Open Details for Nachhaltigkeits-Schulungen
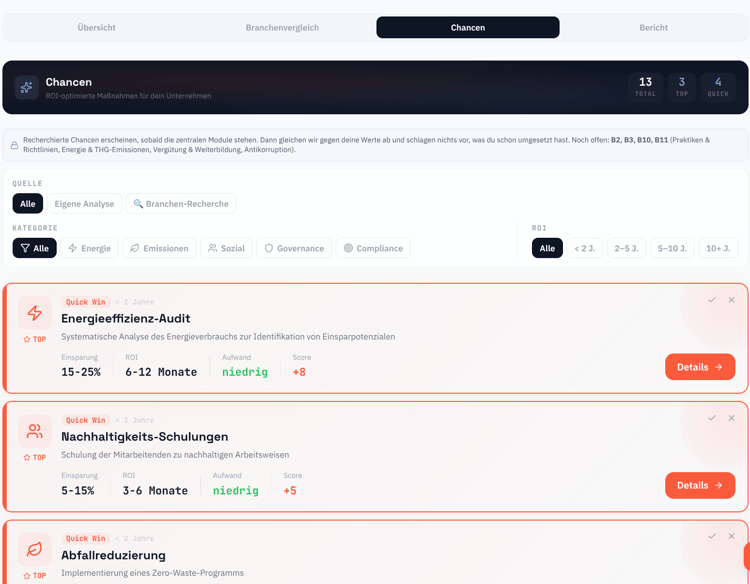Screen dimensions: 750x584 (x=700, y=485)
